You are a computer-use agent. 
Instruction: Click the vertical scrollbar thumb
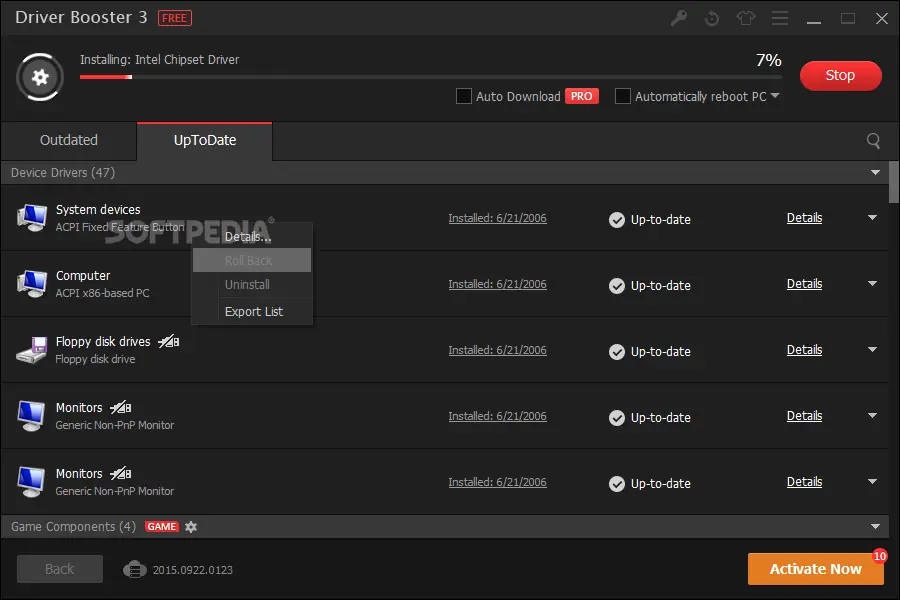(894, 182)
